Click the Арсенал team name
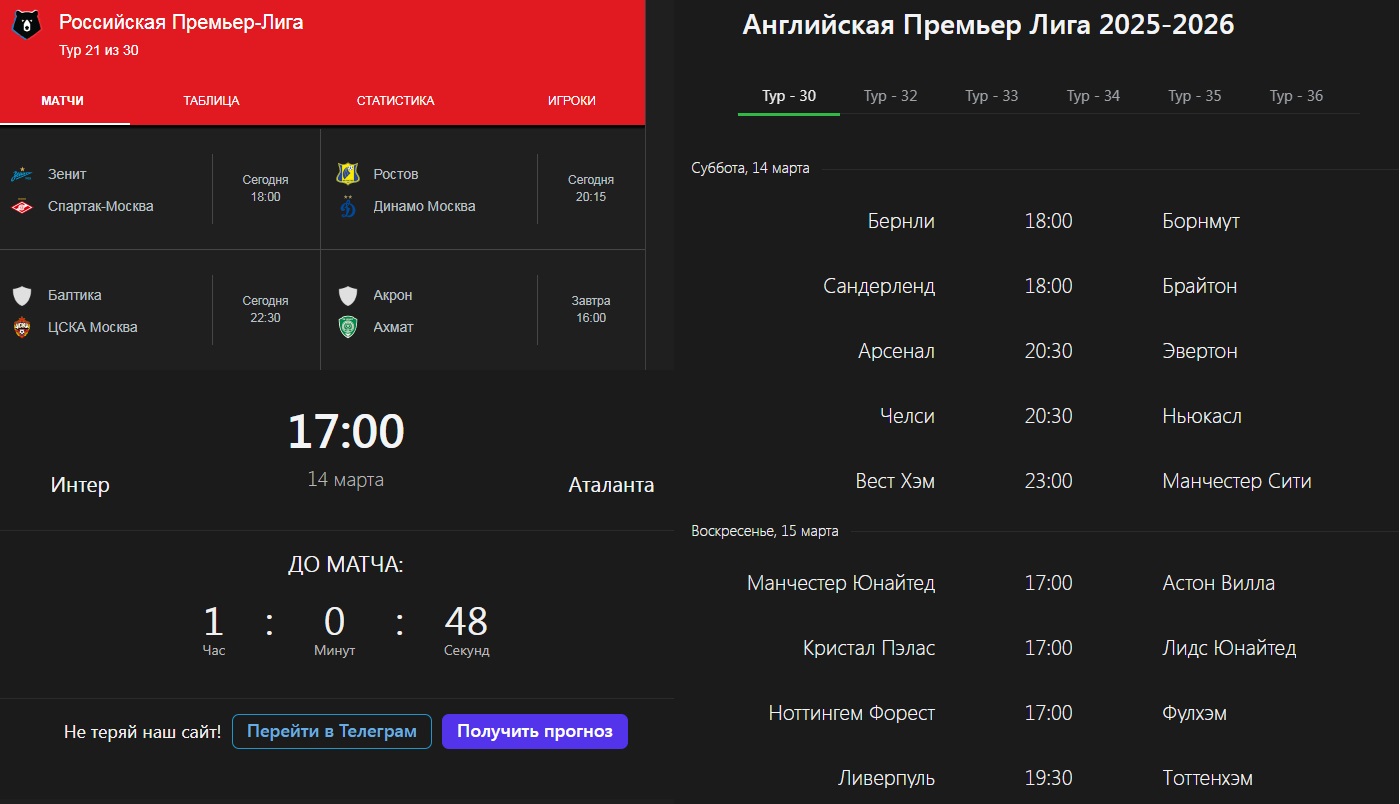Viewport: 1400px width, 804px height. pos(896,351)
